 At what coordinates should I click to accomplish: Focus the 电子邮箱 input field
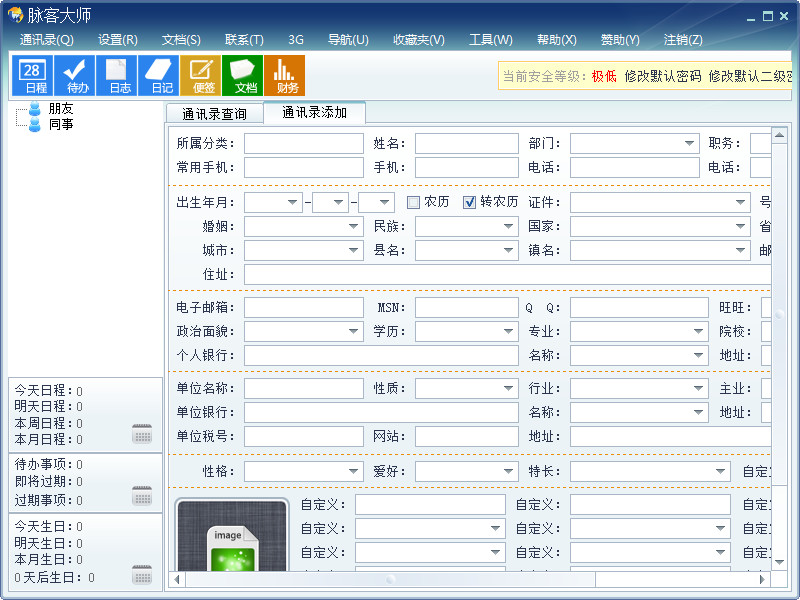304,308
